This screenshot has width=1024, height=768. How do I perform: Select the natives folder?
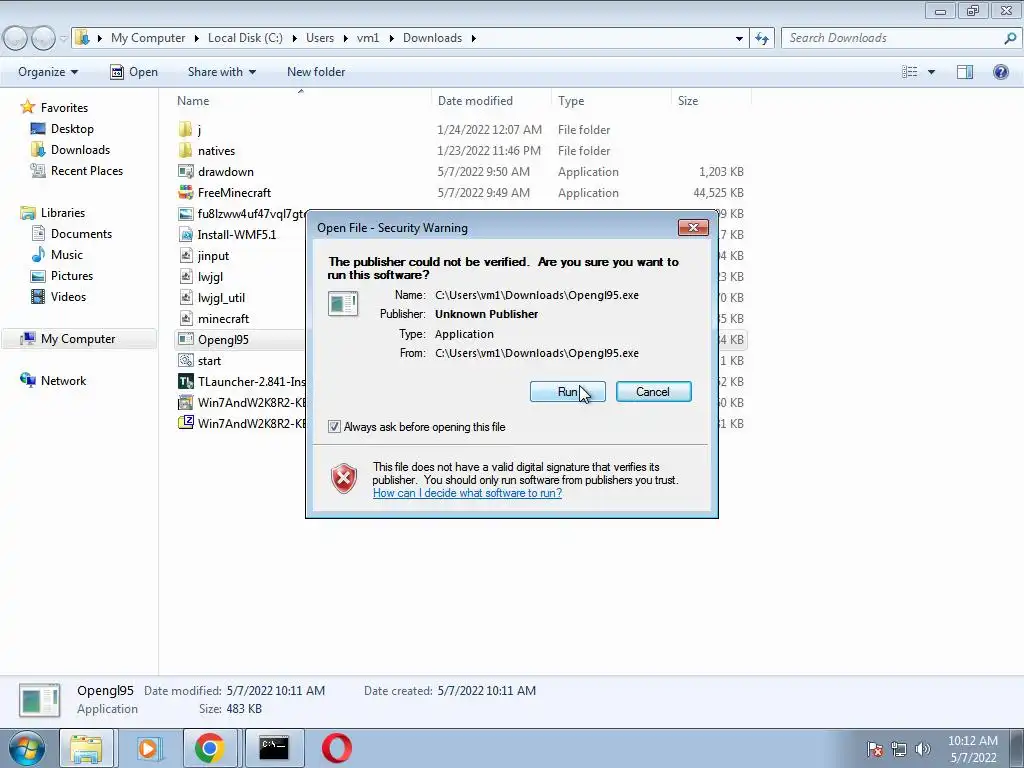pyautogui.click(x=216, y=151)
